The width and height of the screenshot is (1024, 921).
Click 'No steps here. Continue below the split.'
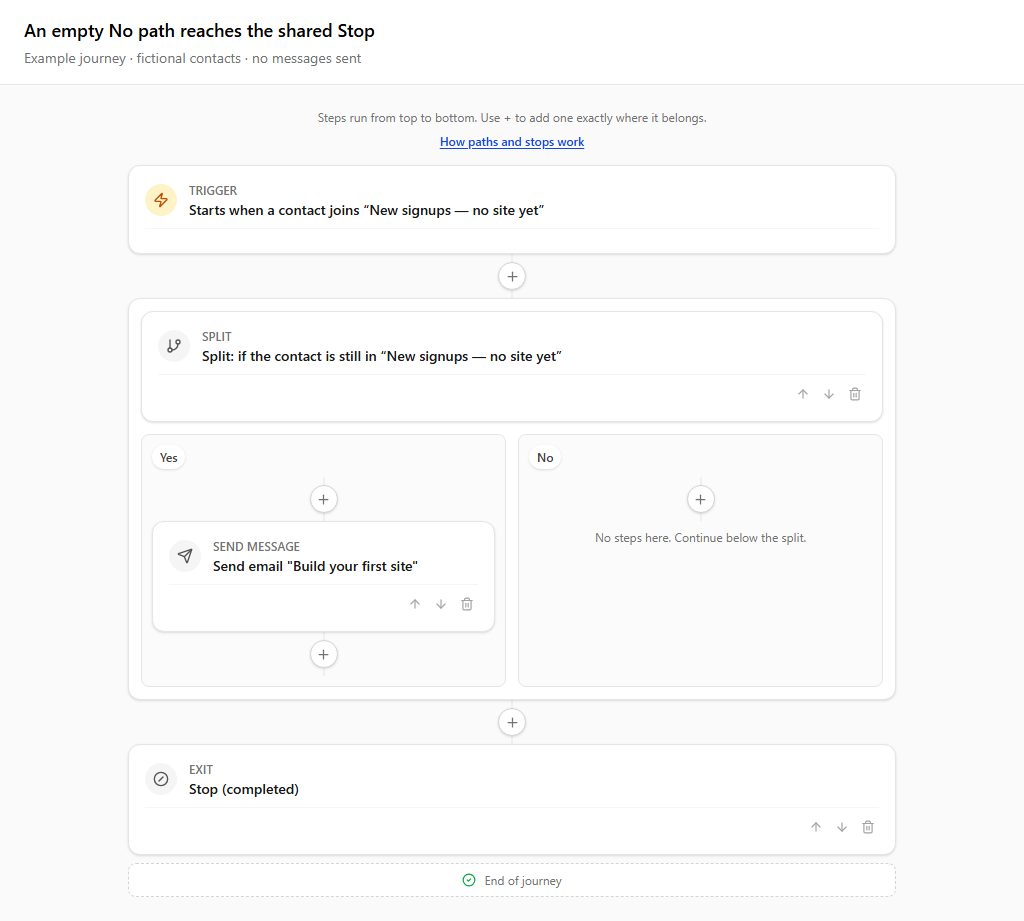pyautogui.click(x=700, y=538)
